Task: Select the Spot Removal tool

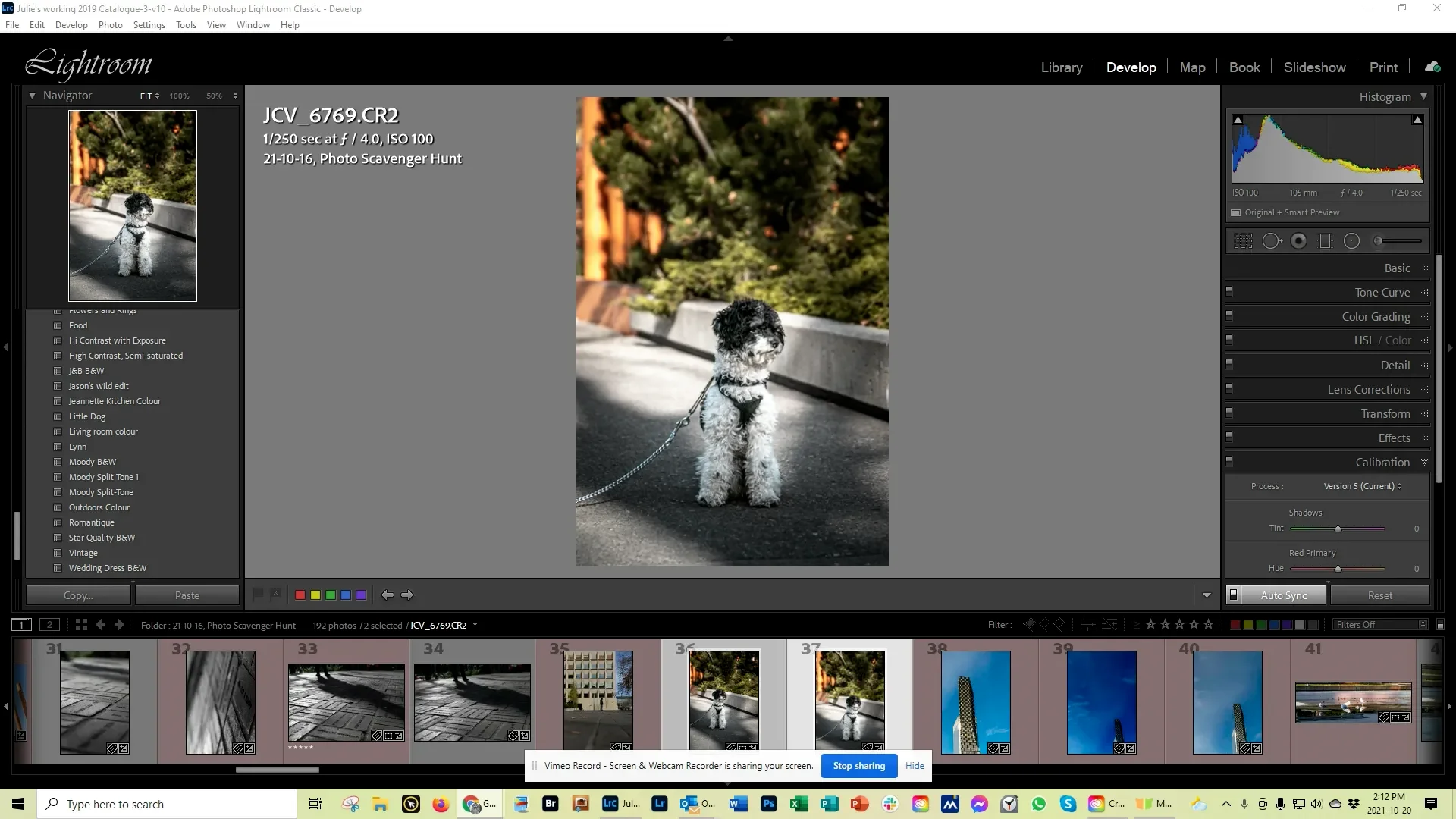Action: click(x=1272, y=240)
